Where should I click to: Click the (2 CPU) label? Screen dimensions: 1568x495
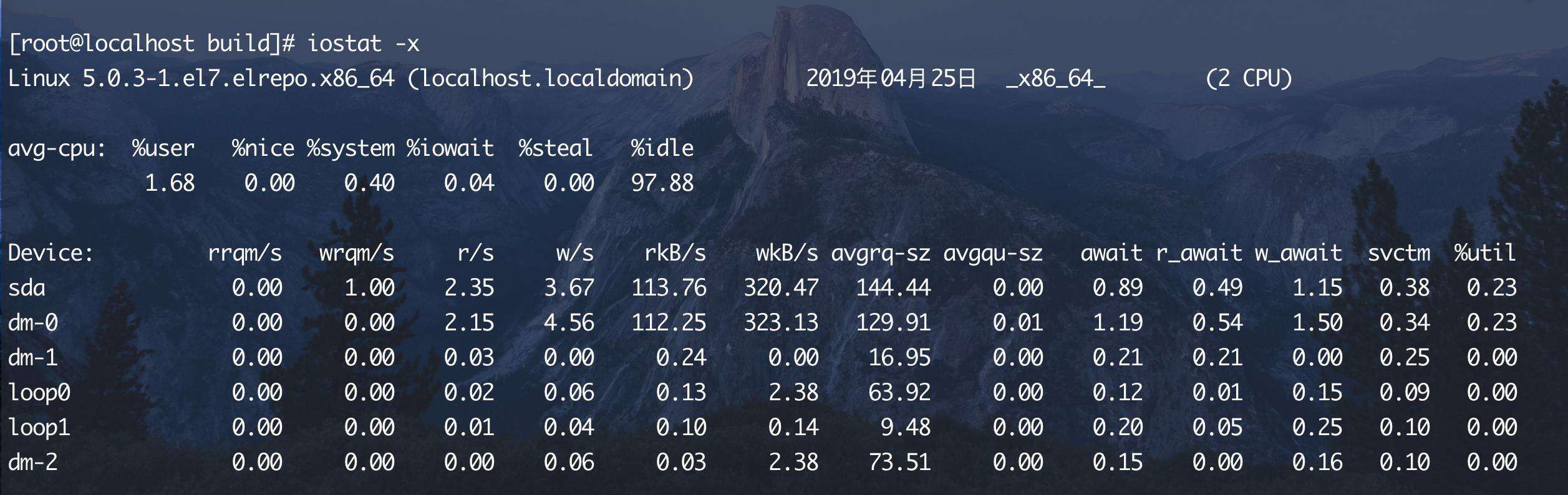point(1249,79)
